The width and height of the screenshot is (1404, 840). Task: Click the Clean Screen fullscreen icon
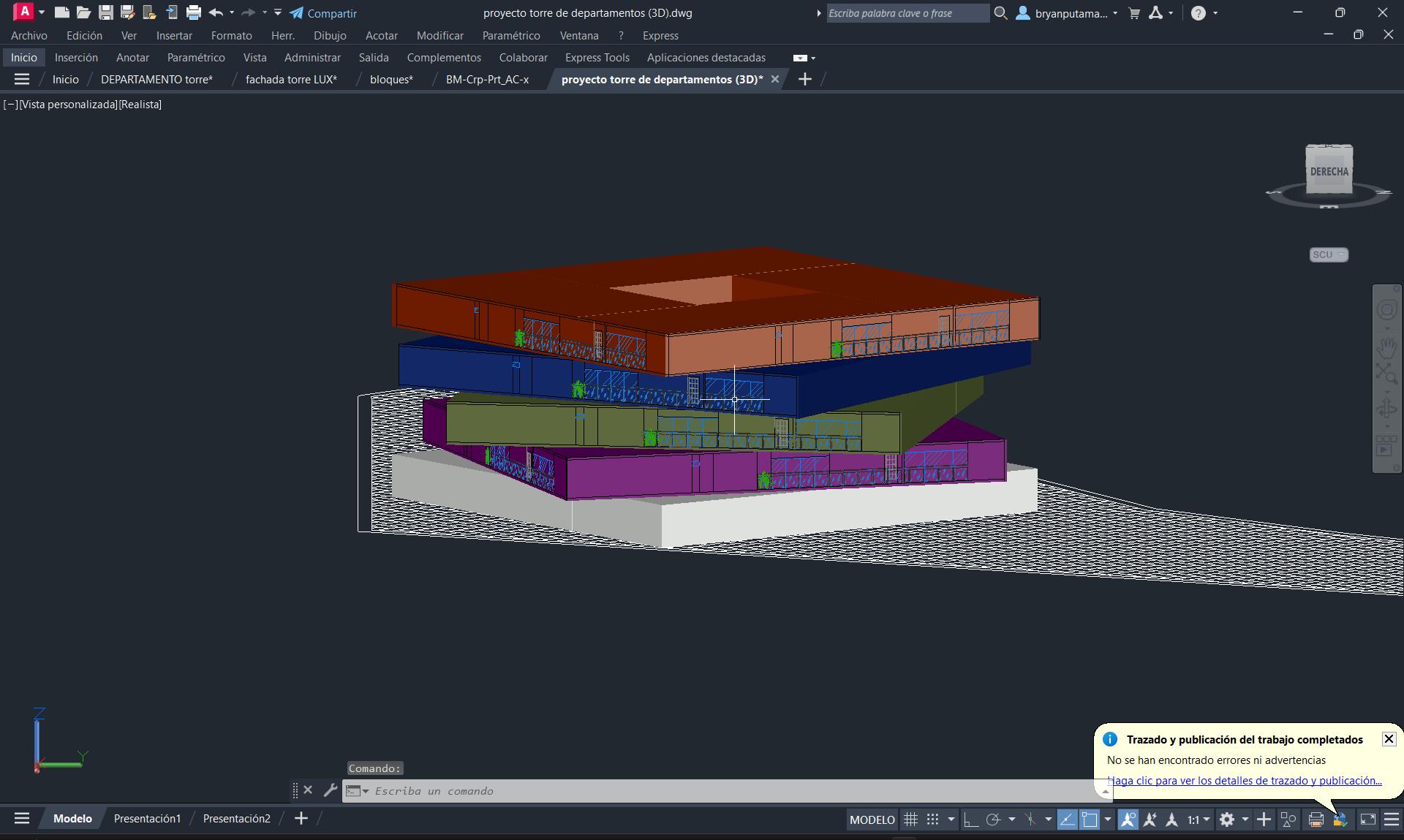click(x=1367, y=820)
